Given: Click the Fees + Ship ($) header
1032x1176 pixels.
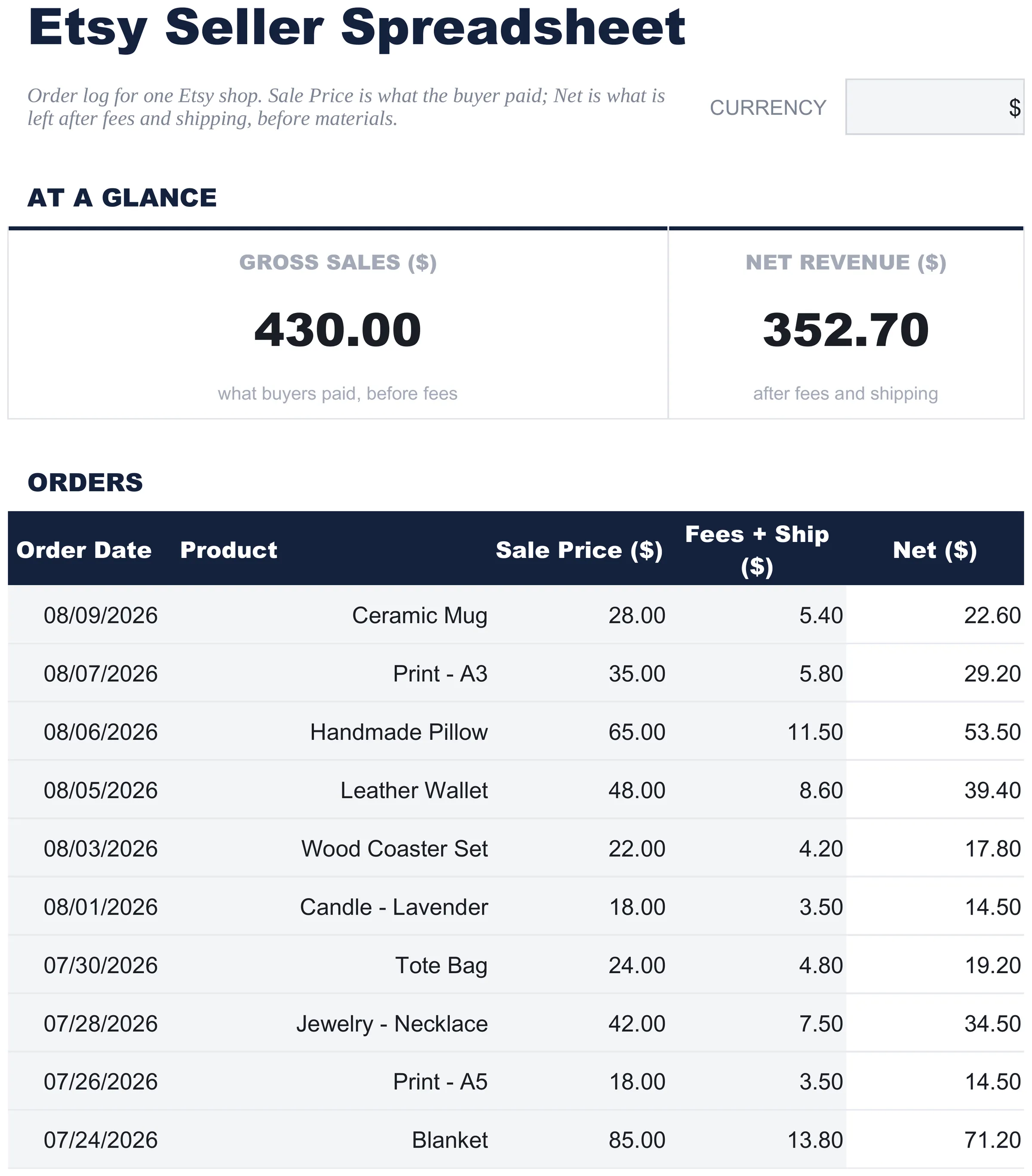Looking at the screenshot, I should coord(757,550).
